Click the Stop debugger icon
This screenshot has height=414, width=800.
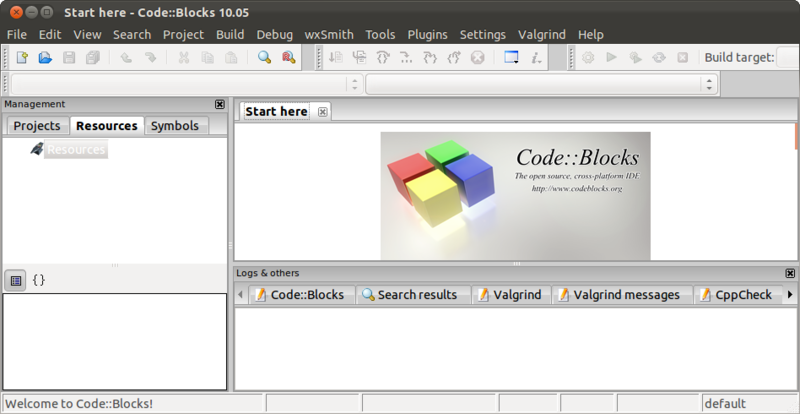(x=477, y=57)
